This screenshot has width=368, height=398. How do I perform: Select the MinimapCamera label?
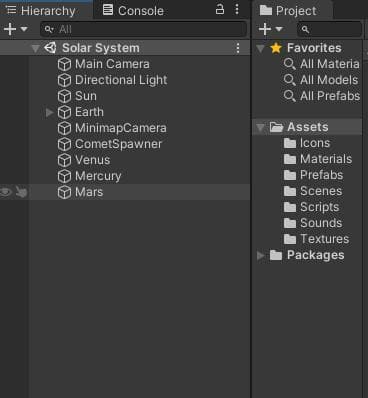point(121,128)
